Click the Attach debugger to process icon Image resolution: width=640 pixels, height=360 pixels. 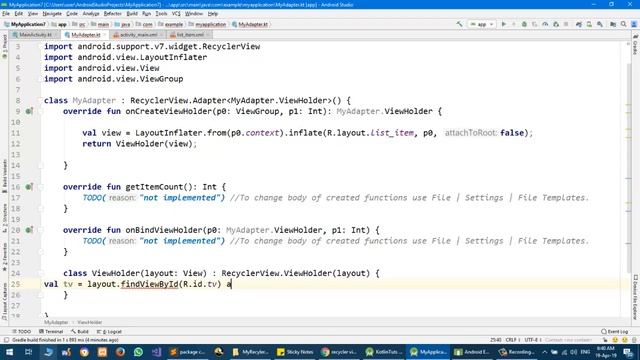click(556, 24)
